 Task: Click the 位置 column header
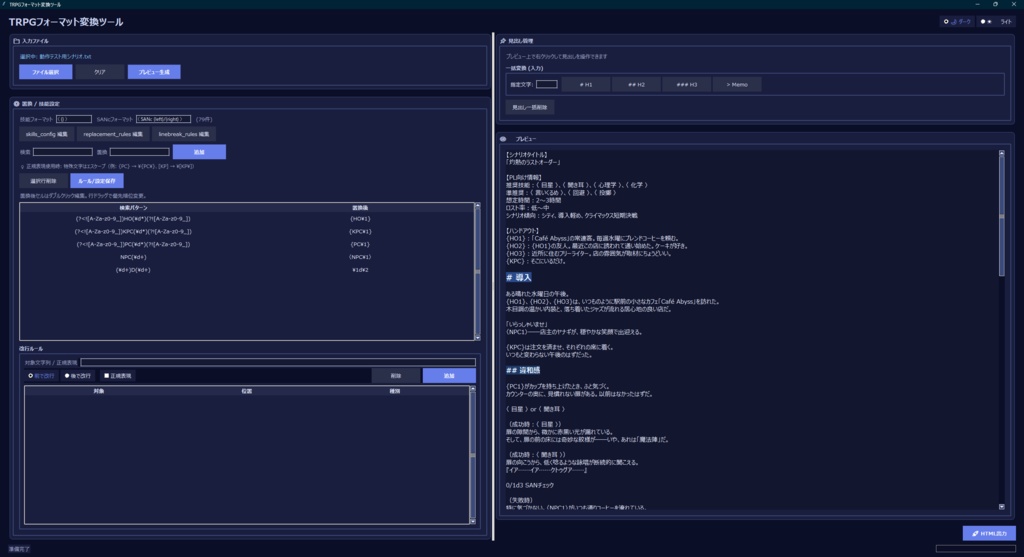(x=246, y=390)
